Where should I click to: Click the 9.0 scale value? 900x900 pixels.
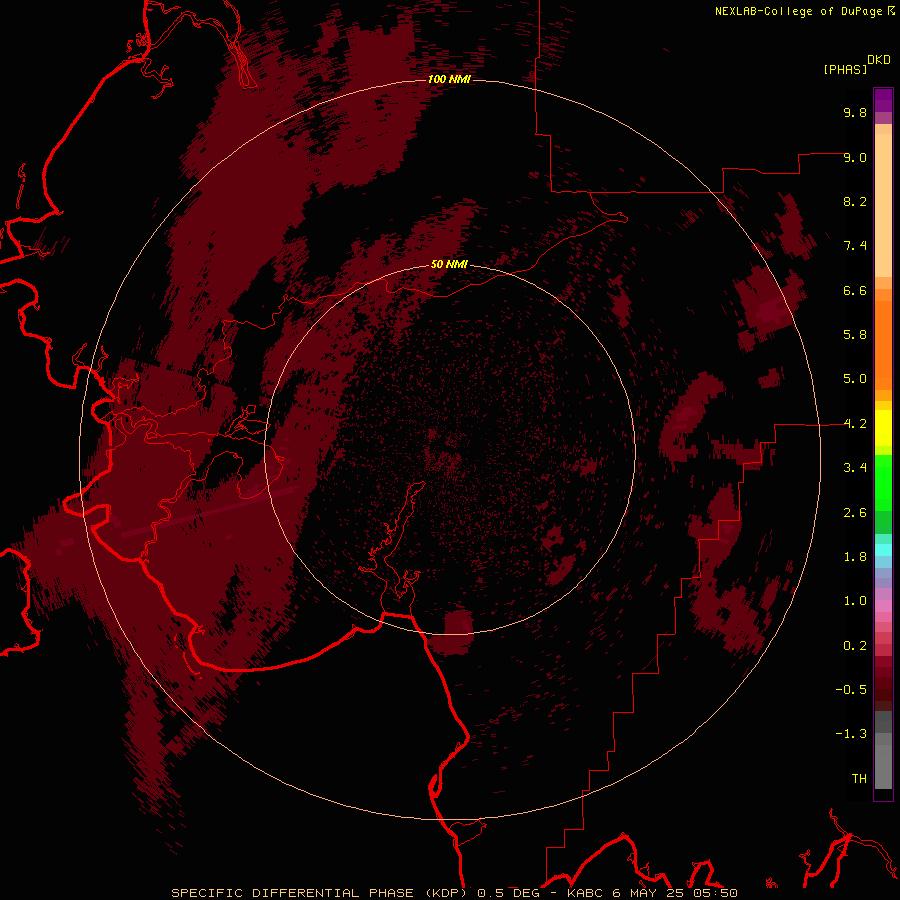point(855,157)
